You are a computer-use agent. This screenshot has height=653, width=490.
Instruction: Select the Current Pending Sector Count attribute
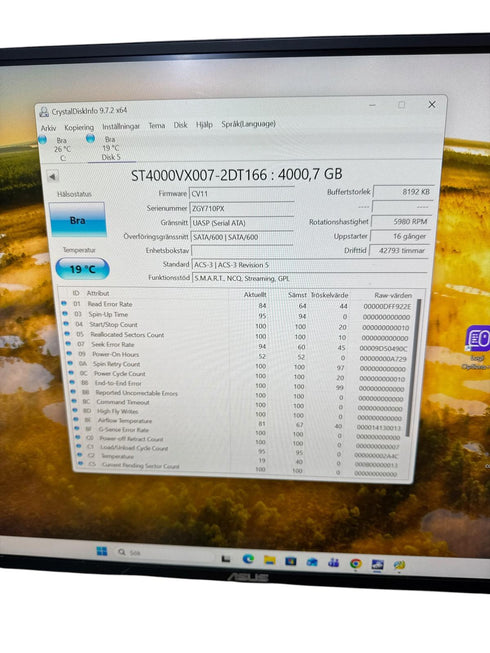140,466
